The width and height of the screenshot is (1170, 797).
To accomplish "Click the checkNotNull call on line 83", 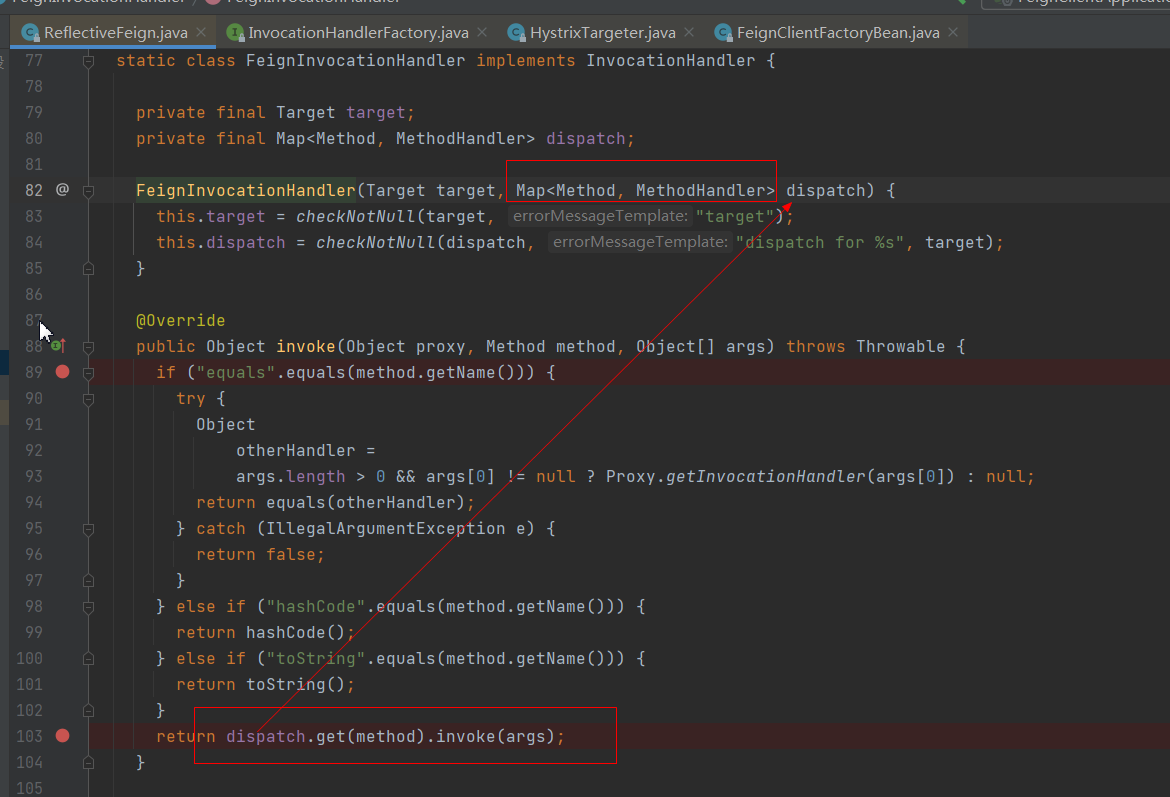I will 355,216.
